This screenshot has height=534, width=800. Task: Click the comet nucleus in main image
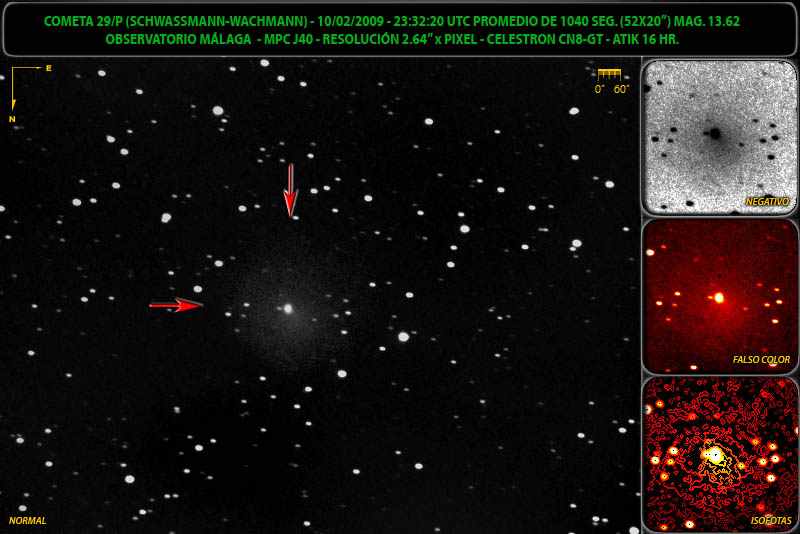pos(288,308)
